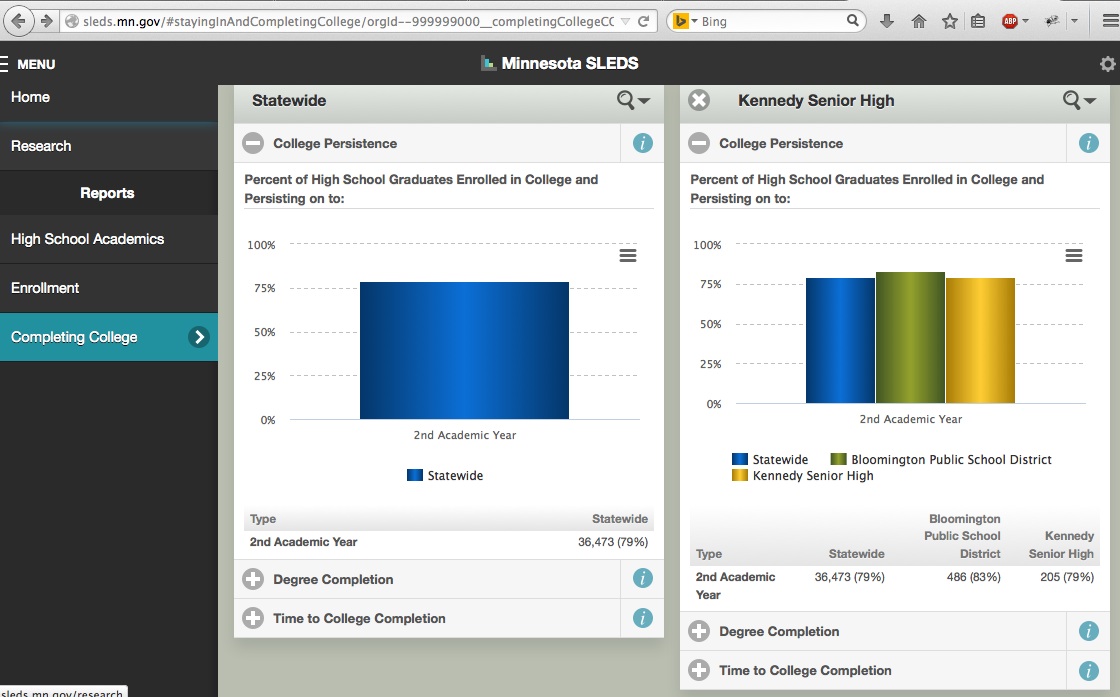The image size is (1120, 697).
Task: Open the browser hamburger menu
Action: click(x=1111, y=21)
